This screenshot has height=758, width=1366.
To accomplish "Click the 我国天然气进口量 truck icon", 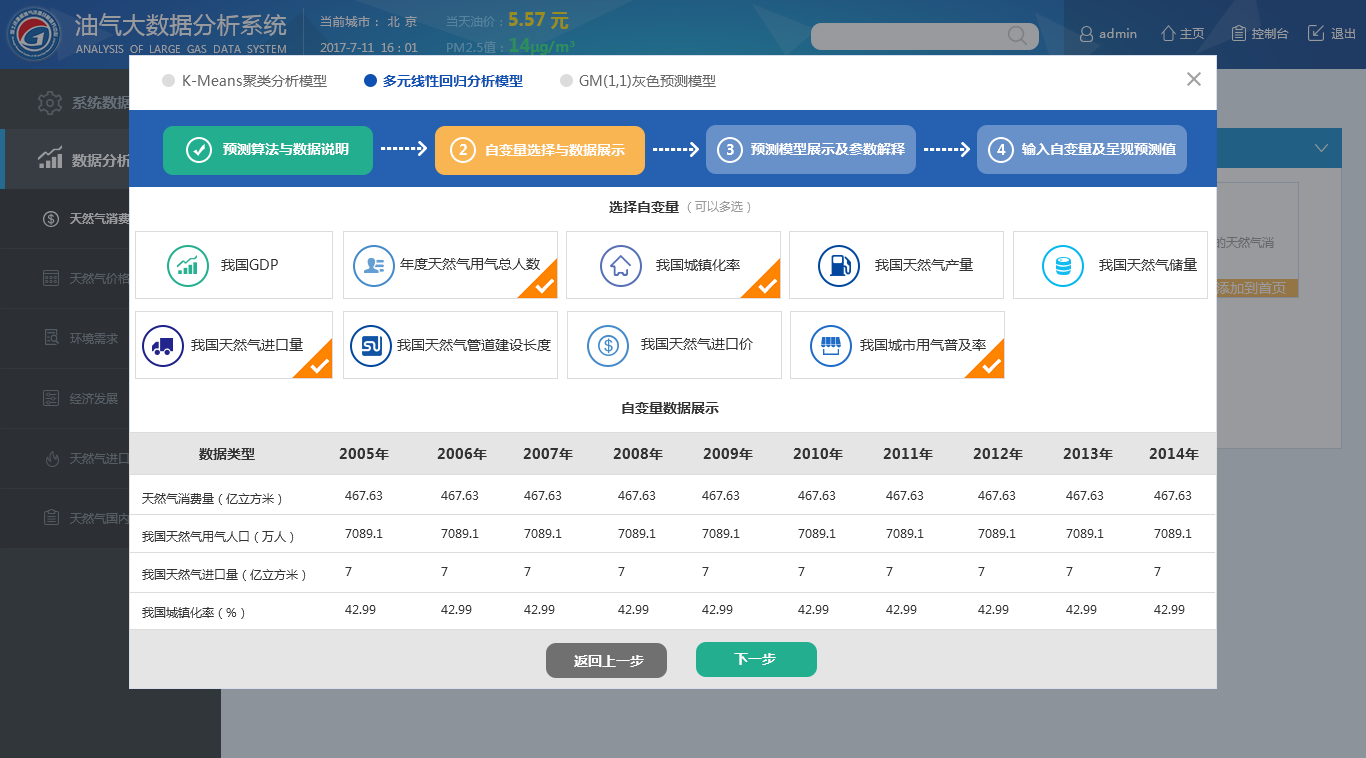I will coord(163,345).
